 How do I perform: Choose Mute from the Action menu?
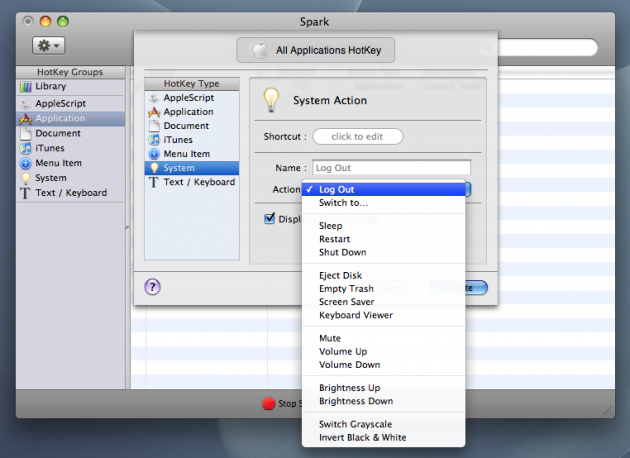tap(384, 338)
